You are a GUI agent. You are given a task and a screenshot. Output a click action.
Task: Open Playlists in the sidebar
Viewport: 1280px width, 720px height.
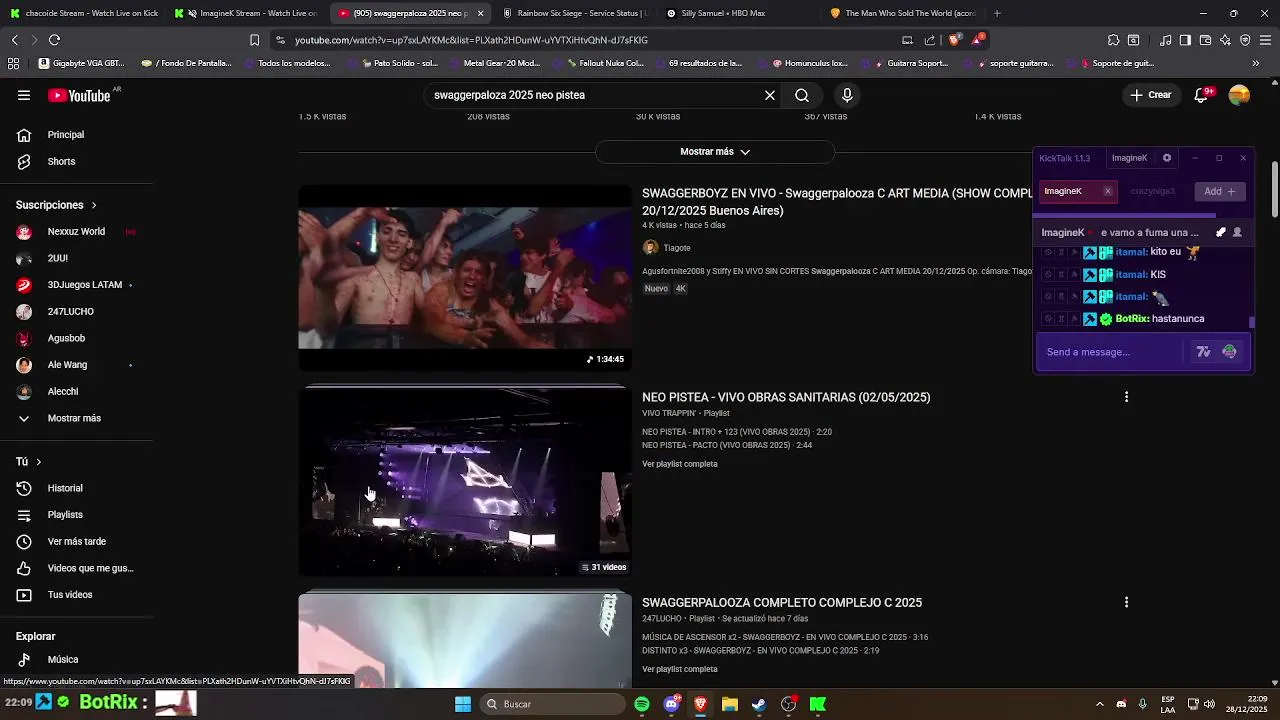click(65, 514)
